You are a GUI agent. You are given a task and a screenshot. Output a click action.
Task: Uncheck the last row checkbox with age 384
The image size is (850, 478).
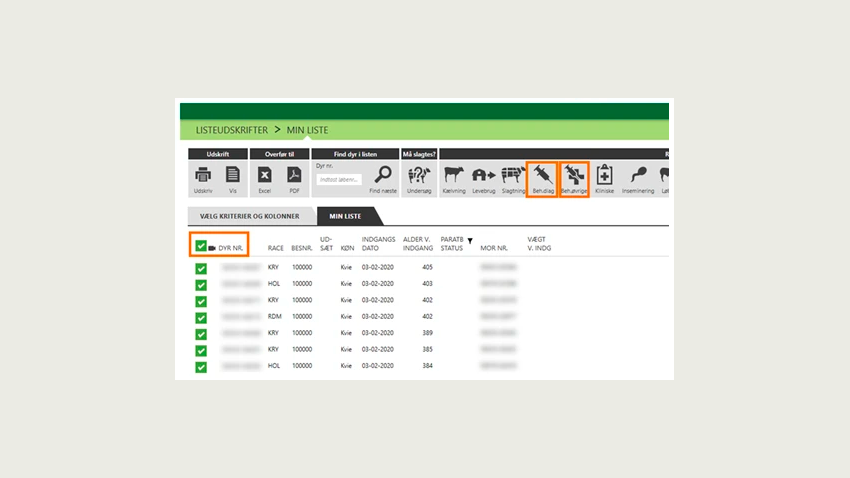tap(201, 366)
